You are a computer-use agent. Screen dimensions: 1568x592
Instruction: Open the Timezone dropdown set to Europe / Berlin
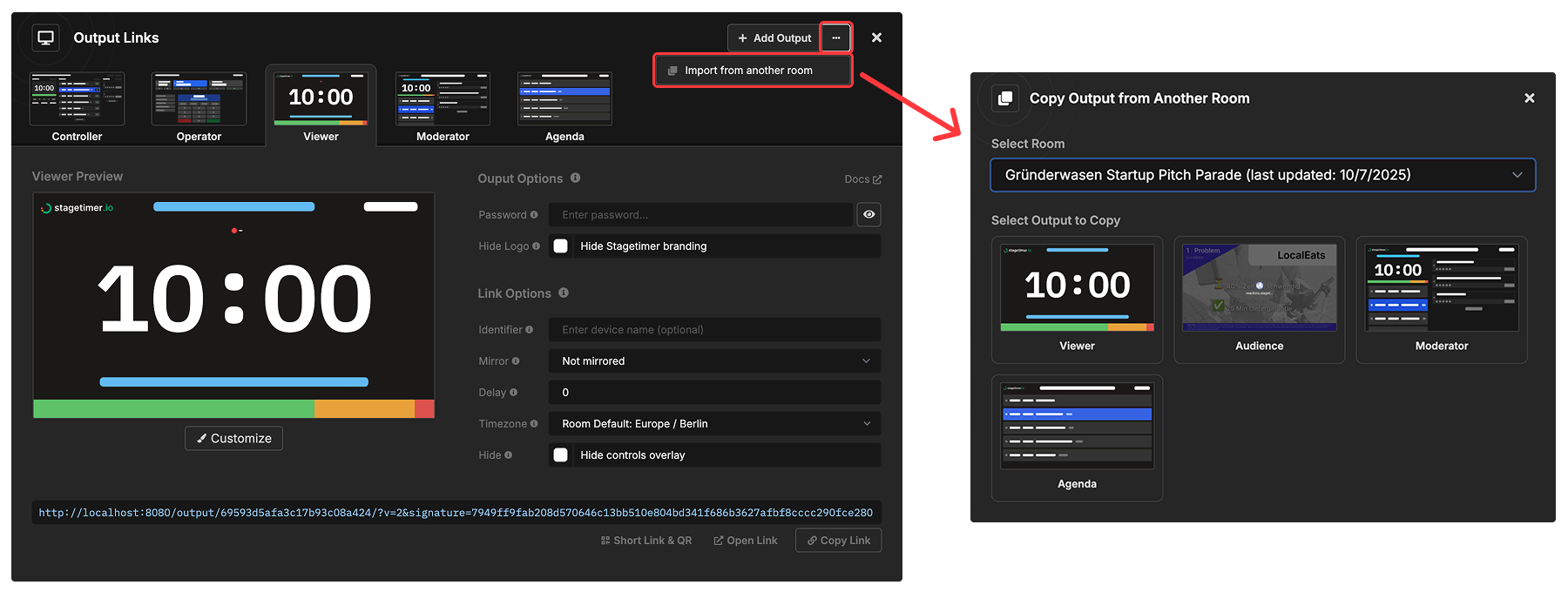pyautogui.click(x=714, y=423)
